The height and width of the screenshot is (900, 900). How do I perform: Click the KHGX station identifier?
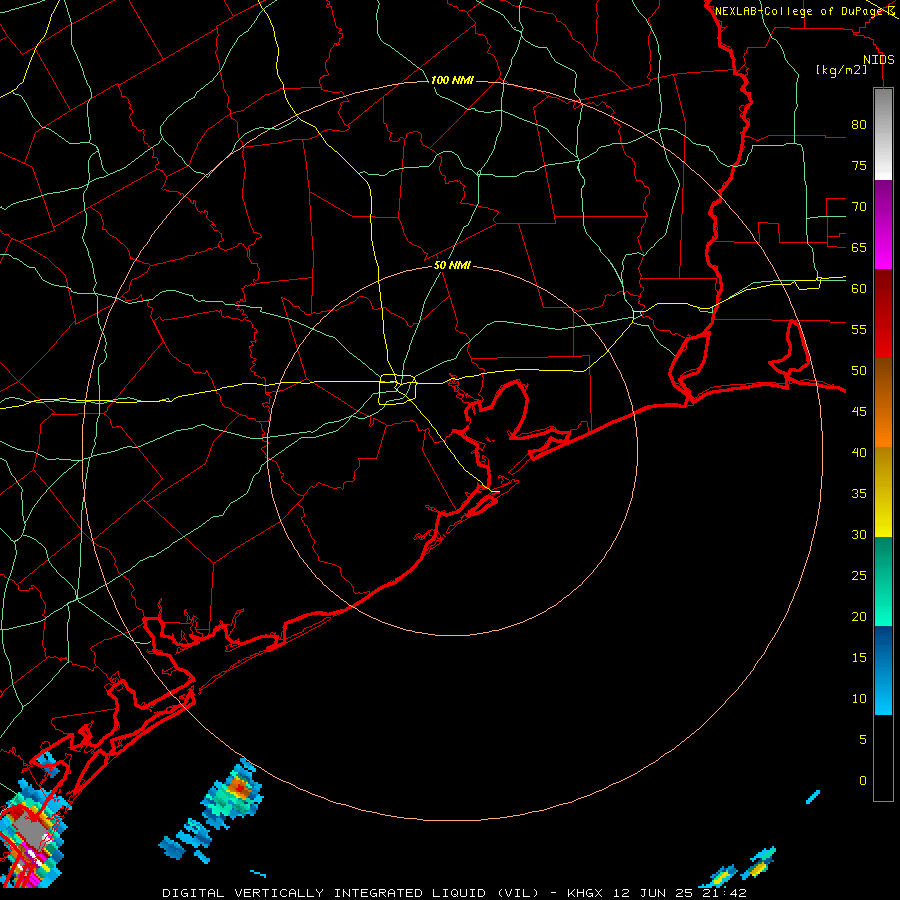pos(584,893)
